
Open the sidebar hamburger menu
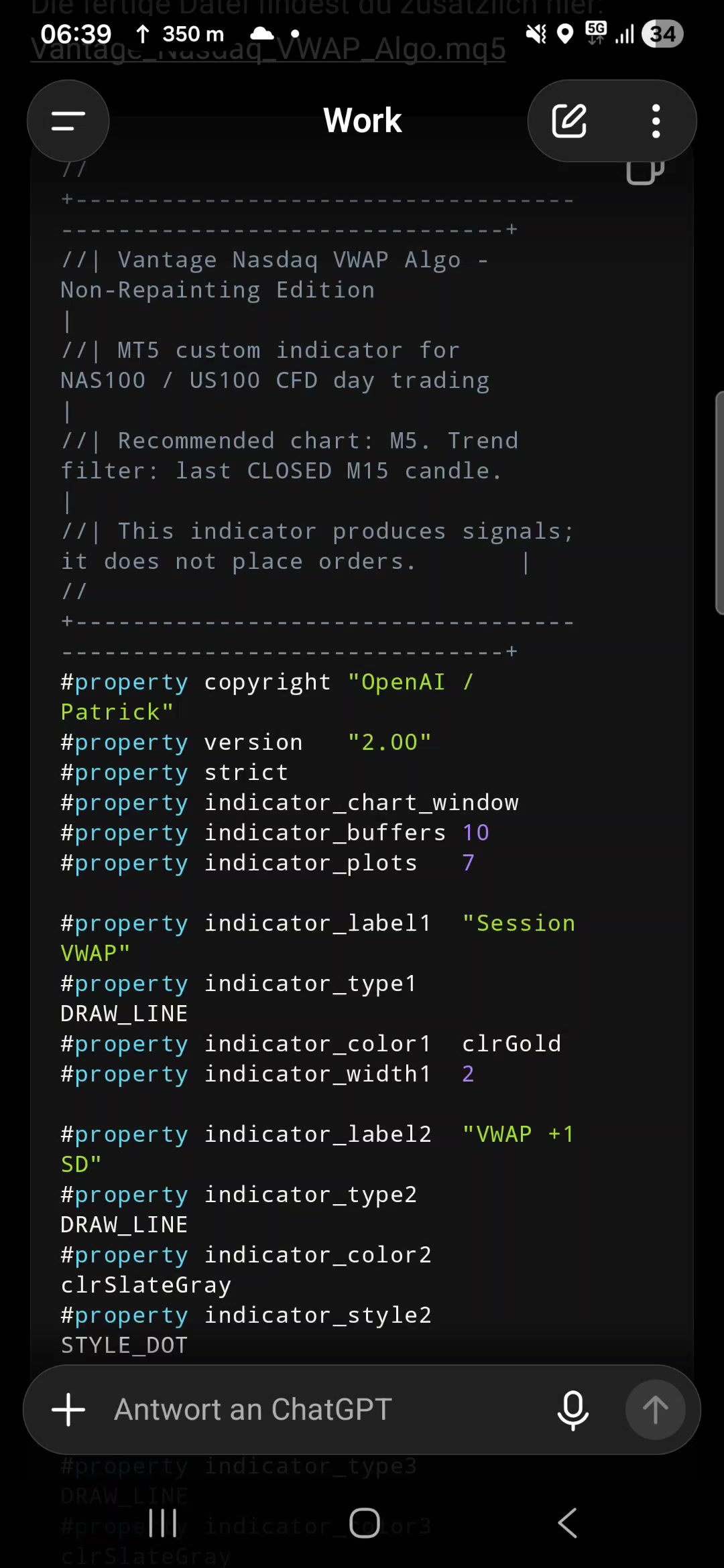[x=68, y=121]
